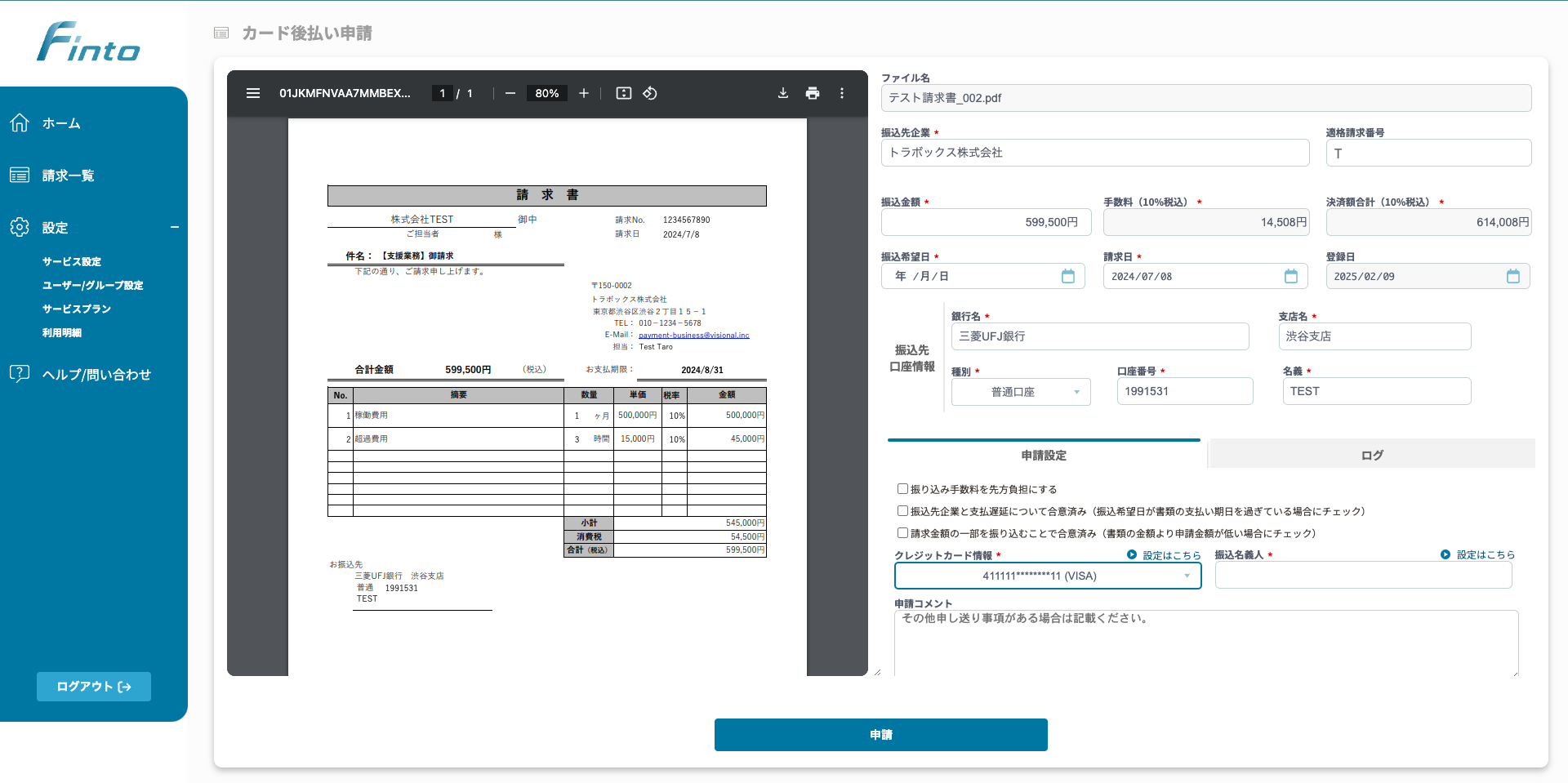The height and width of the screenshot is (783, 1568).
Task: Click the 申請 submit button
Action: click(x=881, y=735)
